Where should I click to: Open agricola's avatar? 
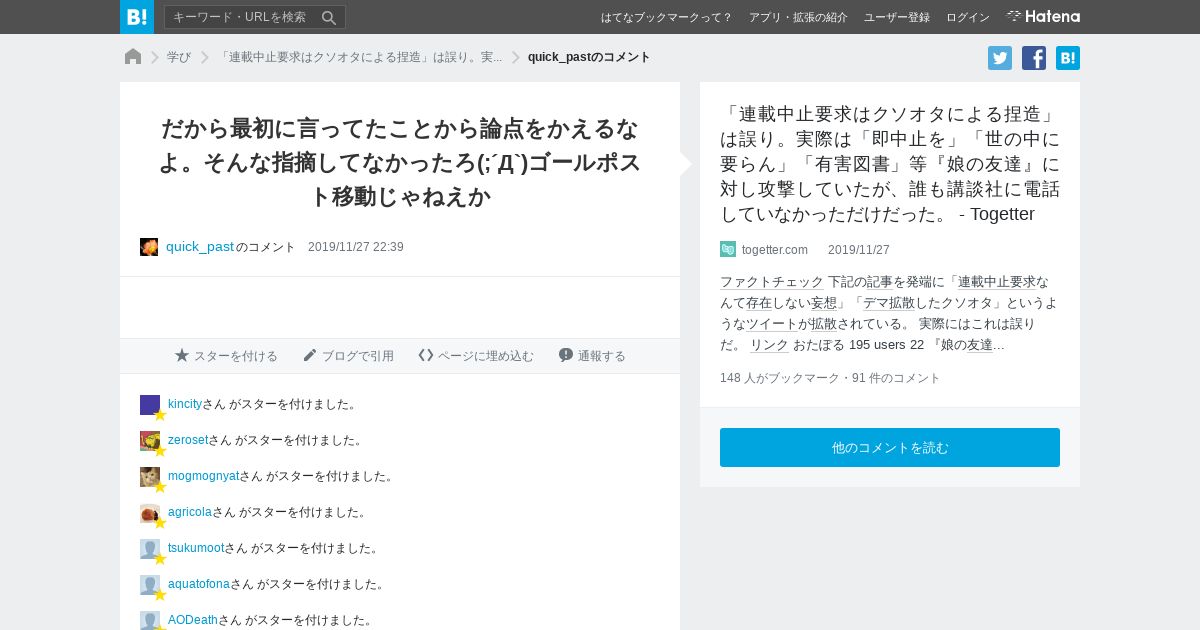[x=150, y=513]
